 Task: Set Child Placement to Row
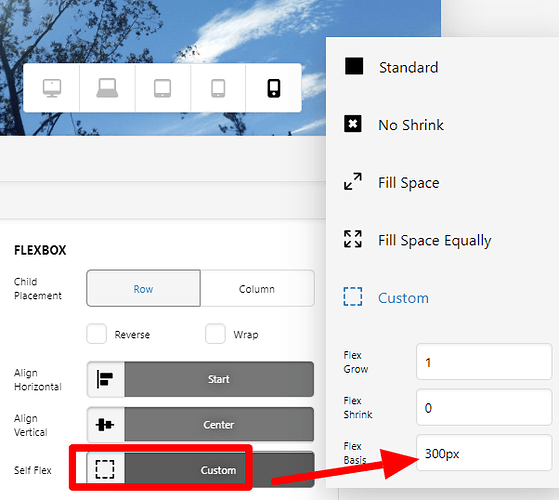(143, 288)
